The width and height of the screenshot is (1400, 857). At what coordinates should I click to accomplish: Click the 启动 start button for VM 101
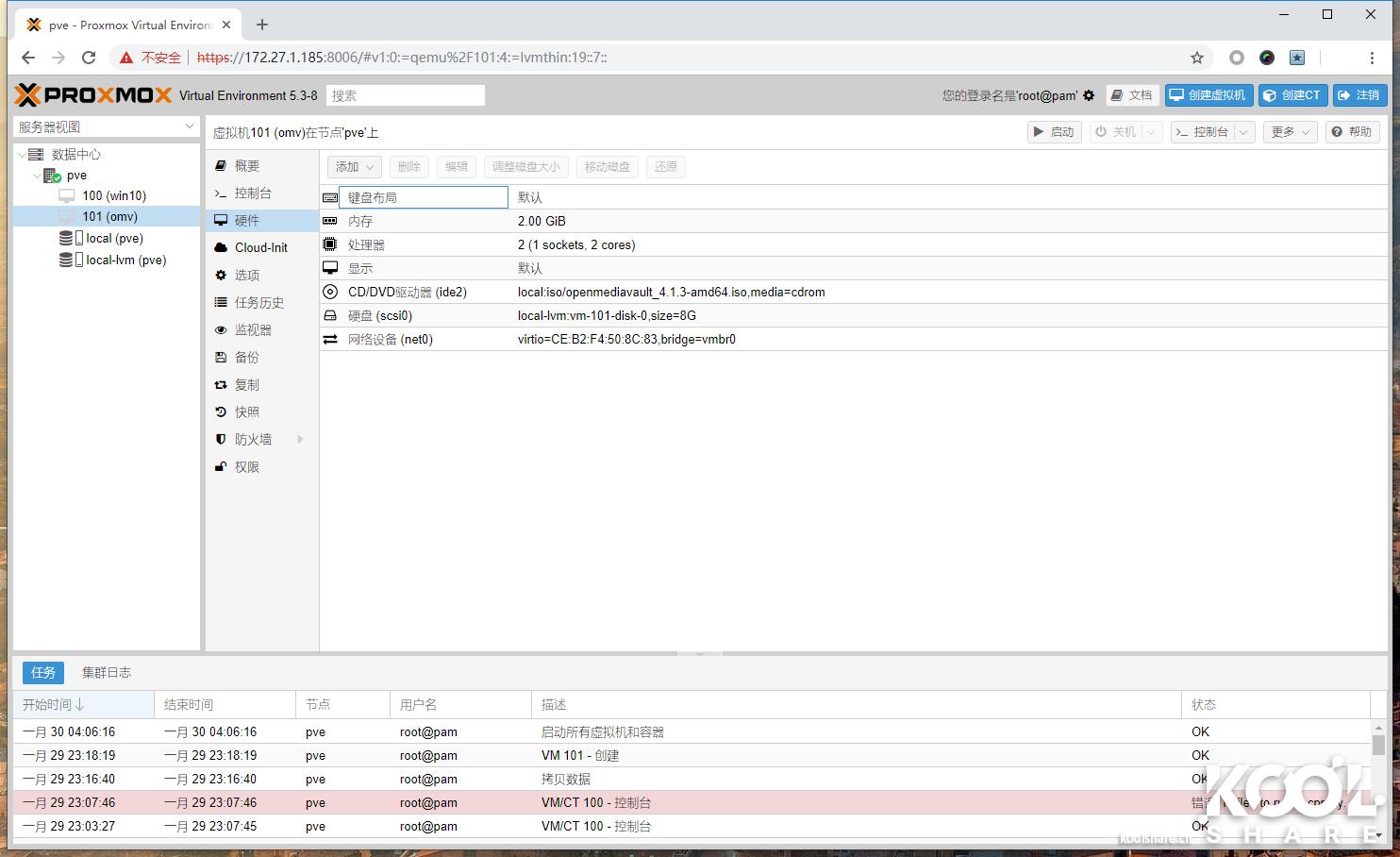[1054, 131]
